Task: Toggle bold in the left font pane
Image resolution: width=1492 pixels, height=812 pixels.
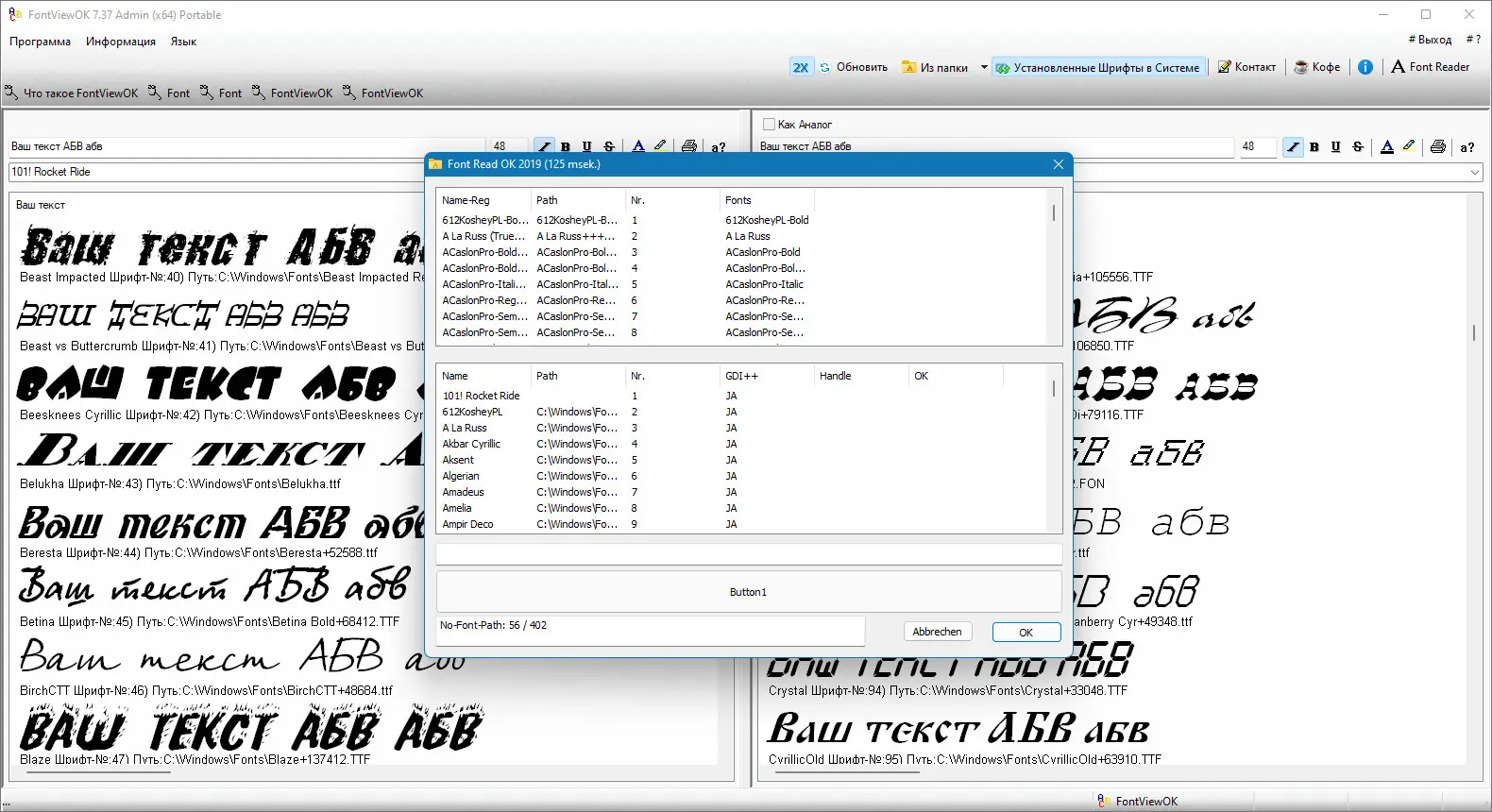Action: click(566, 147)
